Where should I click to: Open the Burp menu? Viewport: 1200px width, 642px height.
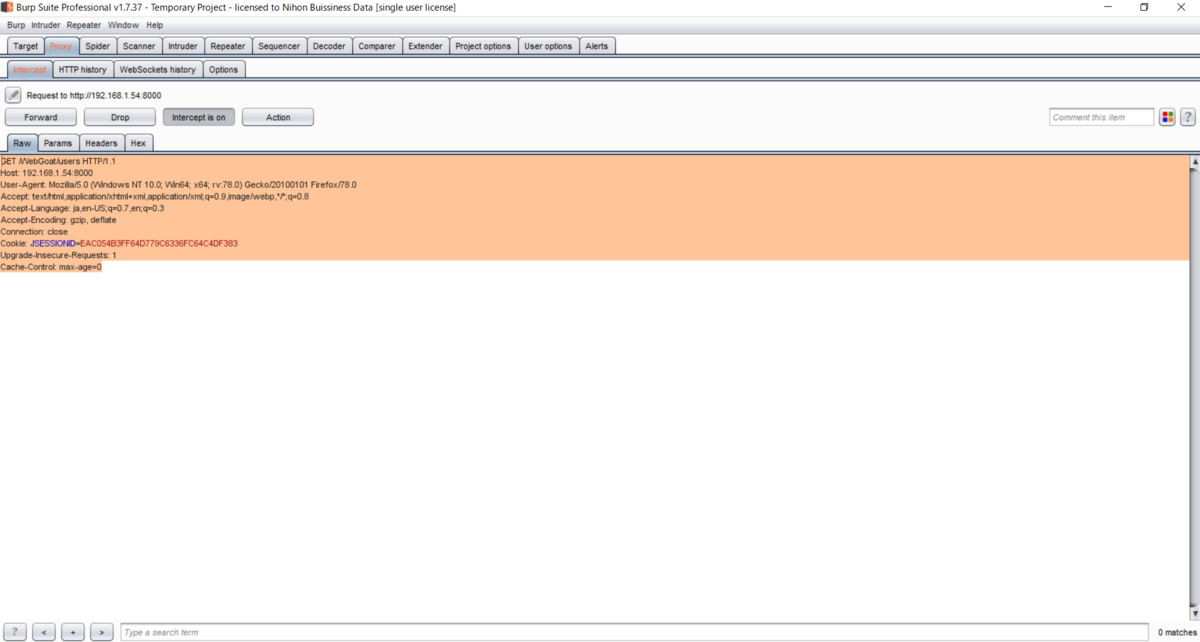tap(16, 25)
